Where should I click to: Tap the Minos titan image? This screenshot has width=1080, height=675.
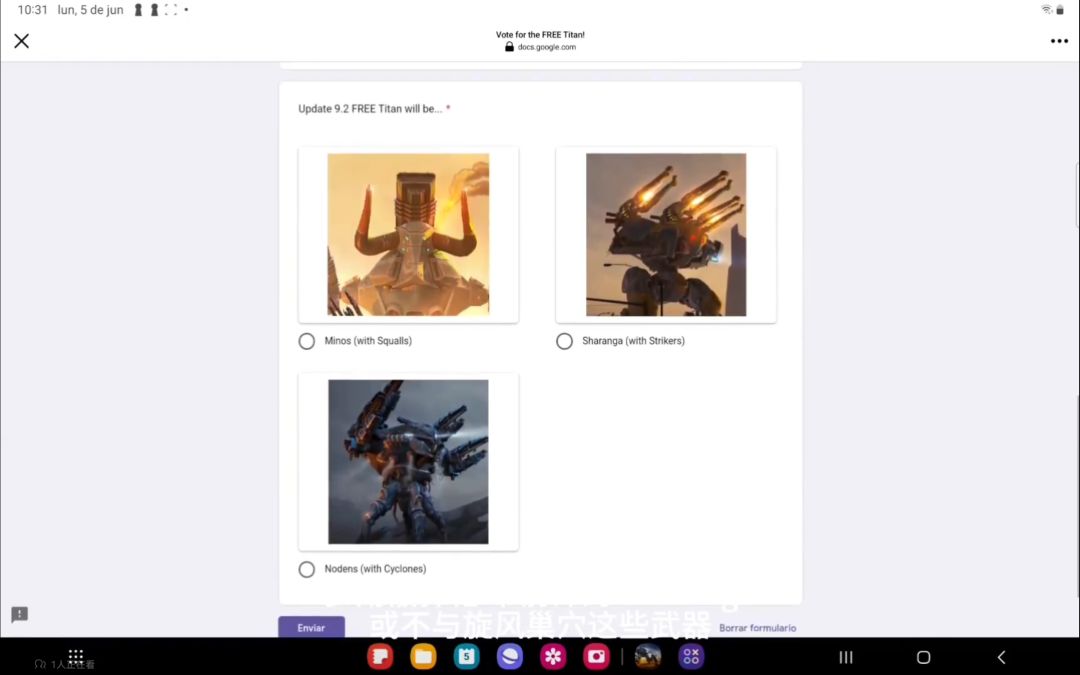[408, 234]
